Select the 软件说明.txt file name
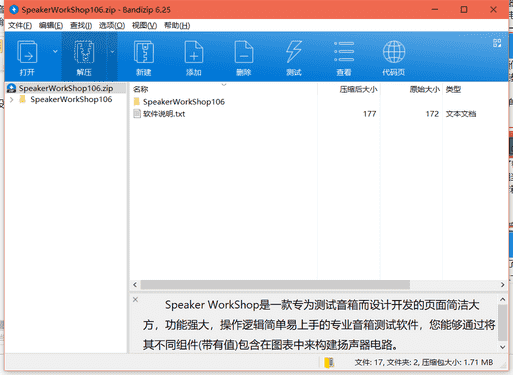 point(164,114)
